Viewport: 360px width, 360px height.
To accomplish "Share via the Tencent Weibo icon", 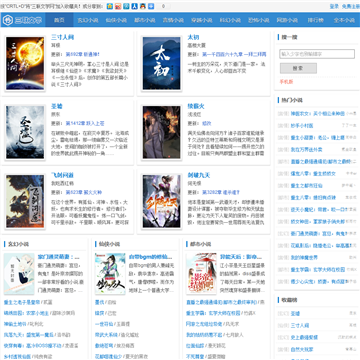I will click(x=126, y=6).
